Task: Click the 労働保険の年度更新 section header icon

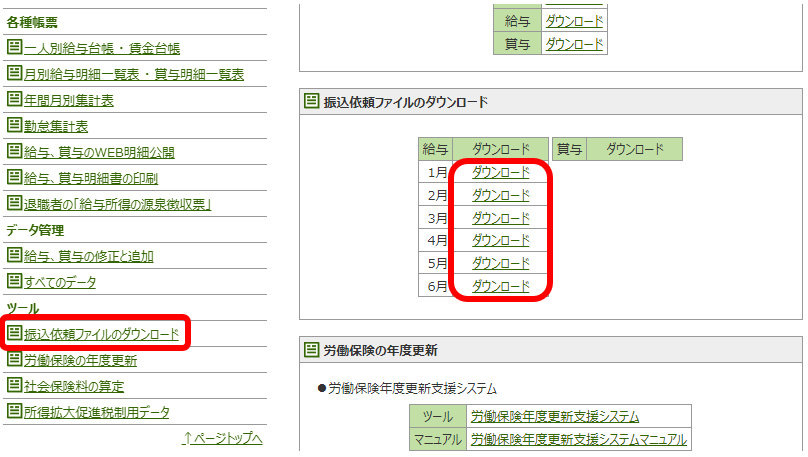Action: click(312, 351)
